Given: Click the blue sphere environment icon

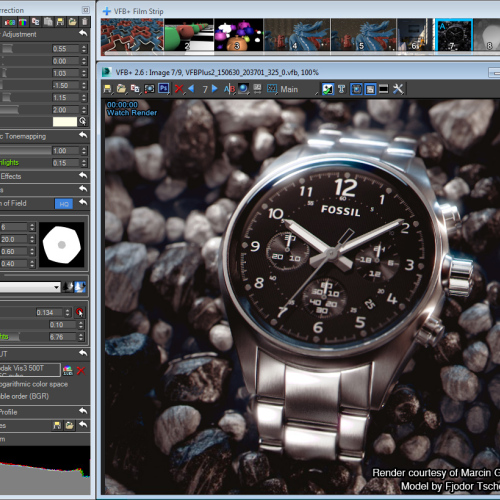Looking at the screenshot, I should (244, 89).
